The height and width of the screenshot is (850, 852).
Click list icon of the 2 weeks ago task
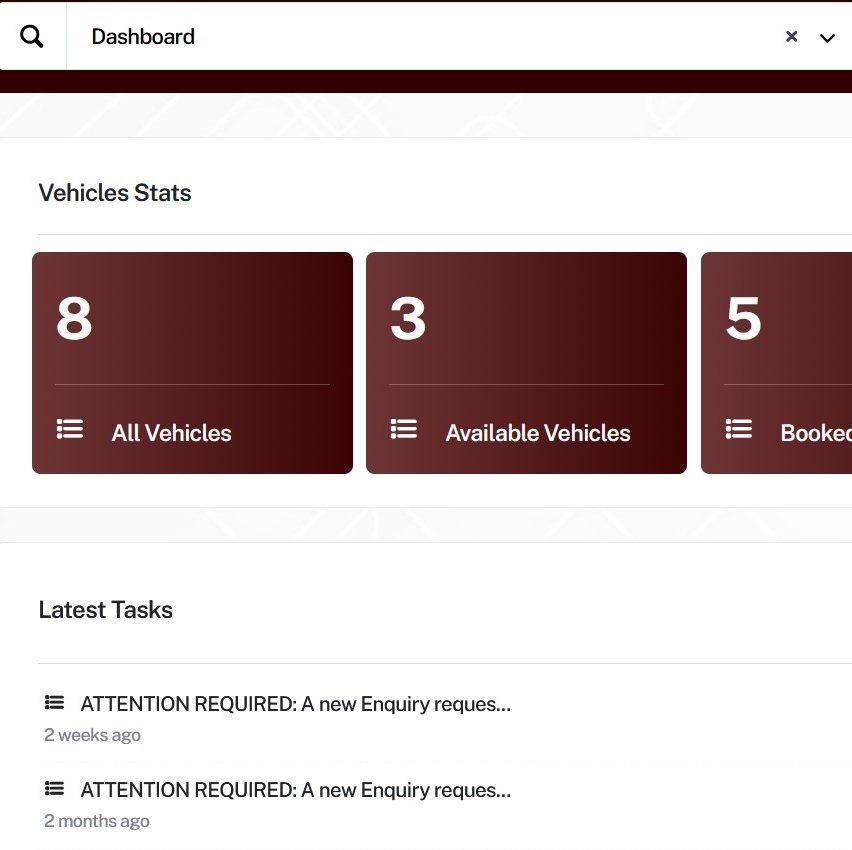55,703
